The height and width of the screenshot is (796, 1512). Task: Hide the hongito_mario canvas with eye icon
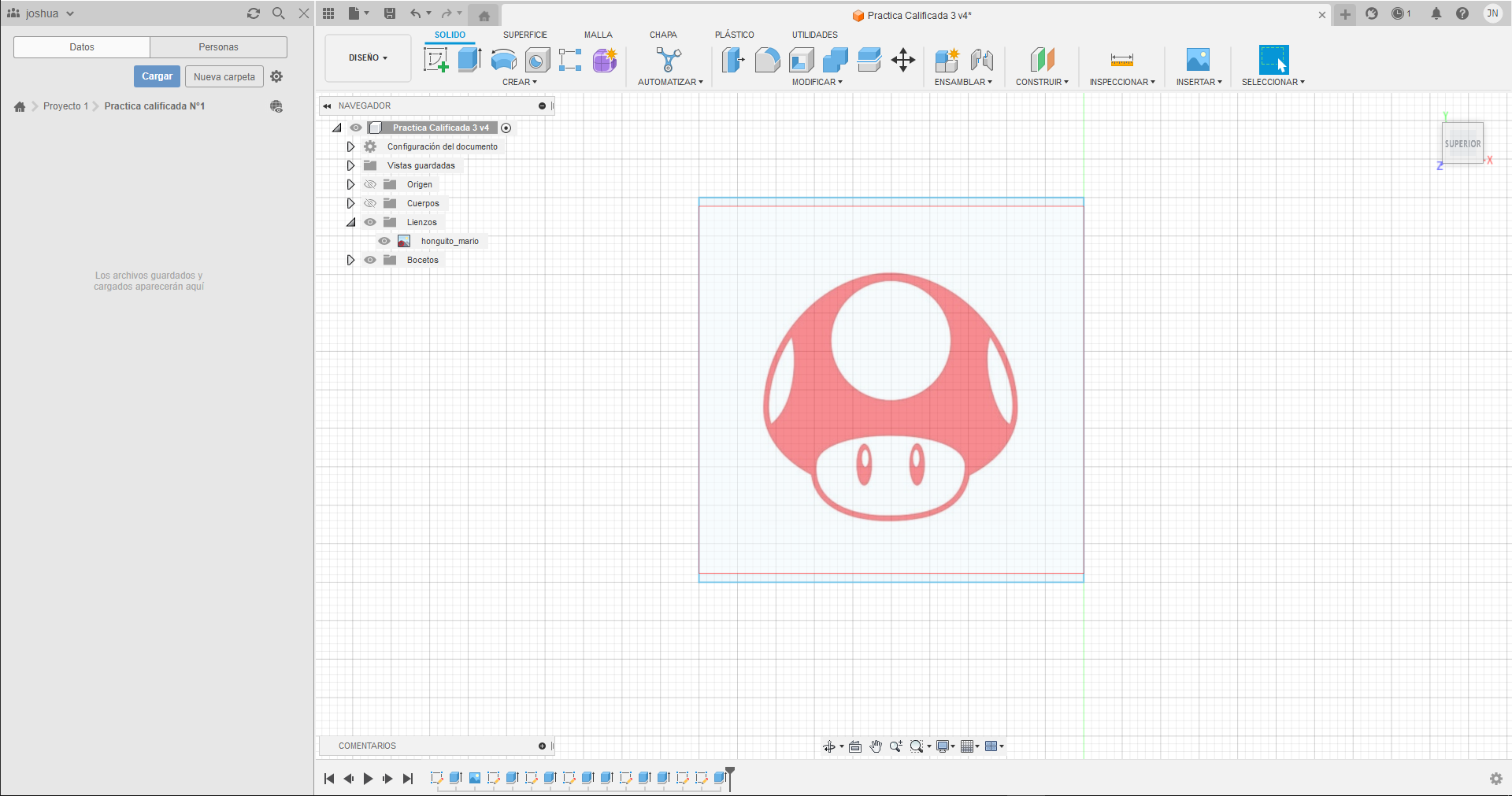pos(384,241)
